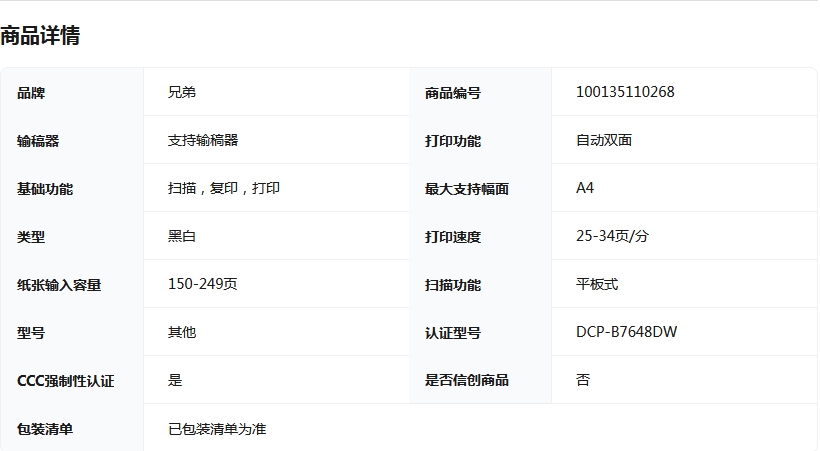Select the 打印速度 label
Image resolution: width=820 pixels, height=451 pixels.
pos(453,238)
